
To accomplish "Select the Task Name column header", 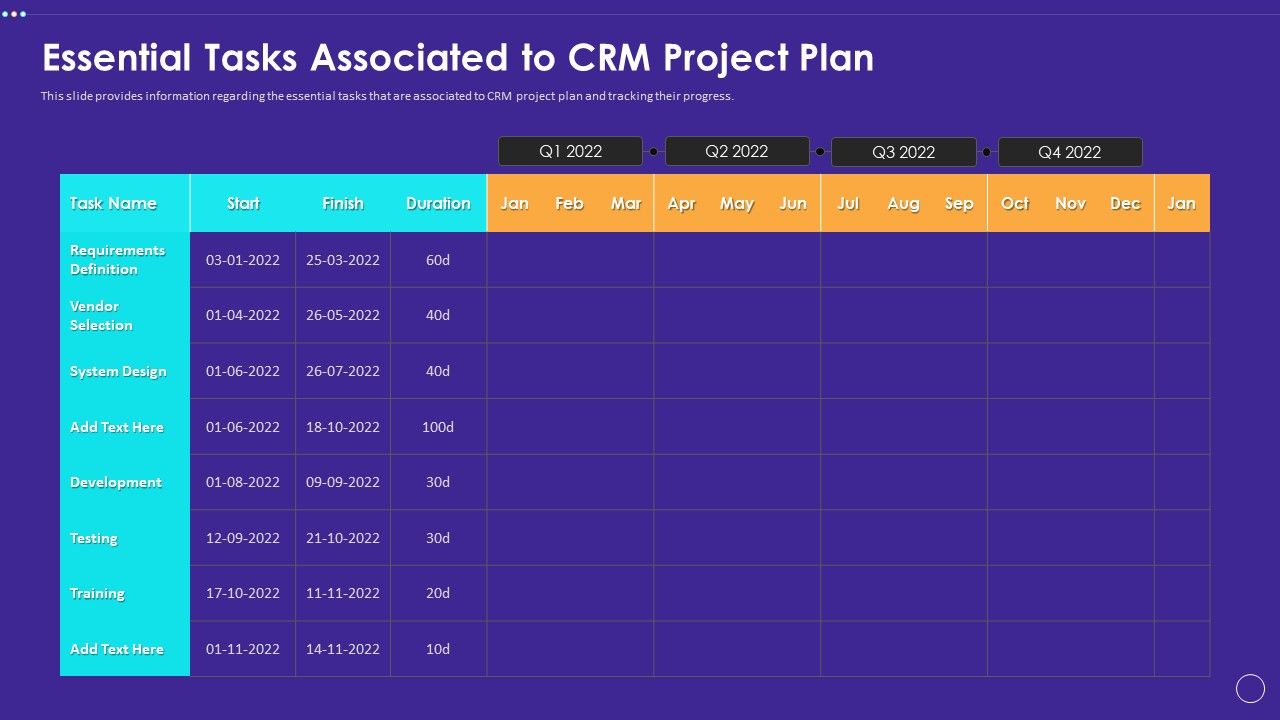I will (113, 203).
